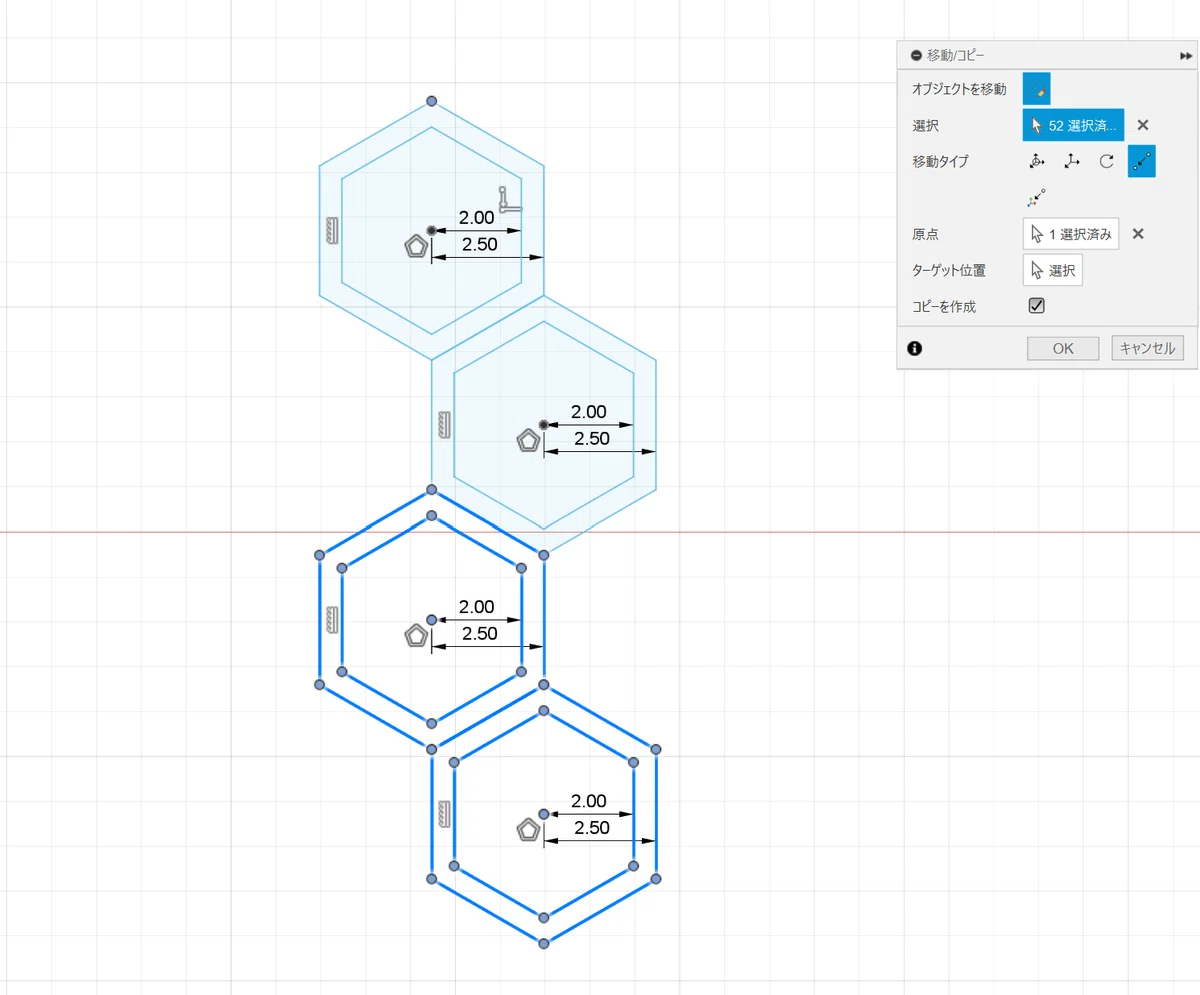Select the 2.50 dimension in the lowest hexagon
Image resolution: width=1200 pixels, height=995 pixels.
(x=592, y=828)
